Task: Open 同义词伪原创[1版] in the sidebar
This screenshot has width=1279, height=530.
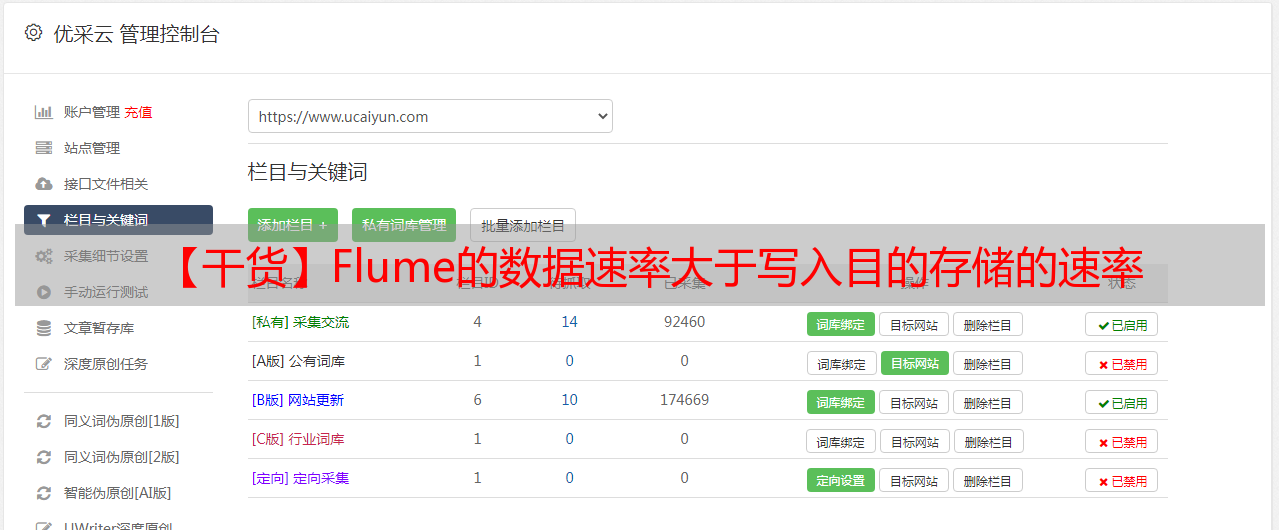Action: tap(122, 421)
